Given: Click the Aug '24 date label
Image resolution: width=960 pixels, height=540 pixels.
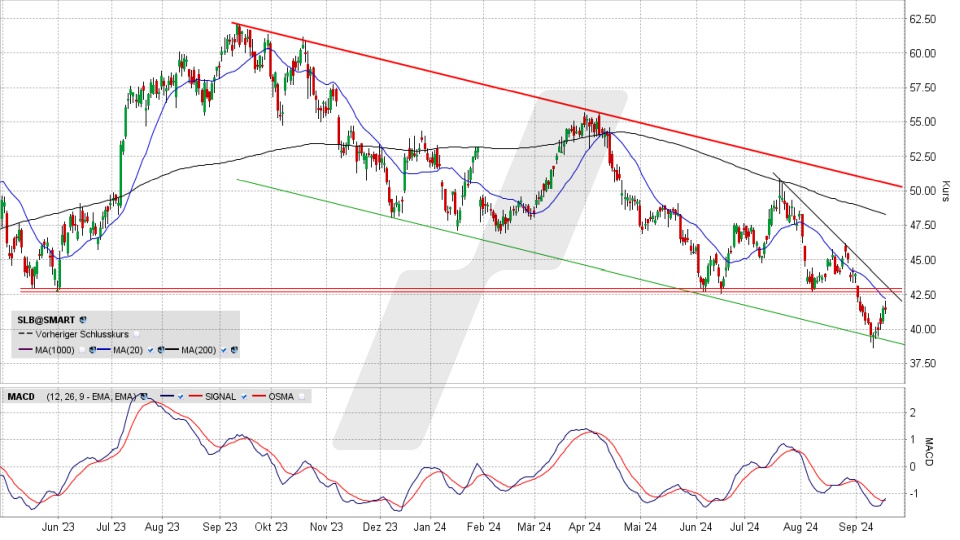Looking at the screenshot, I should [801, 527].
